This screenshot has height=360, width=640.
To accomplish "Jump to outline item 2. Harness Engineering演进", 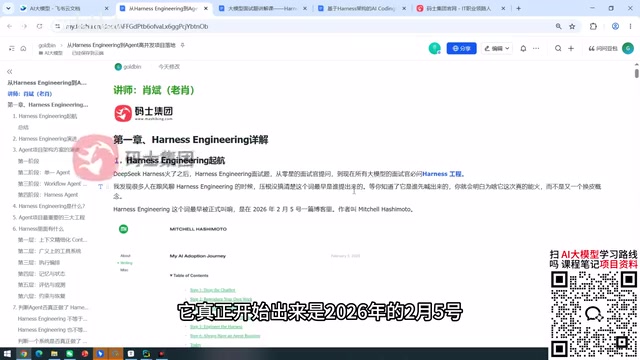I will click(45, 139).
